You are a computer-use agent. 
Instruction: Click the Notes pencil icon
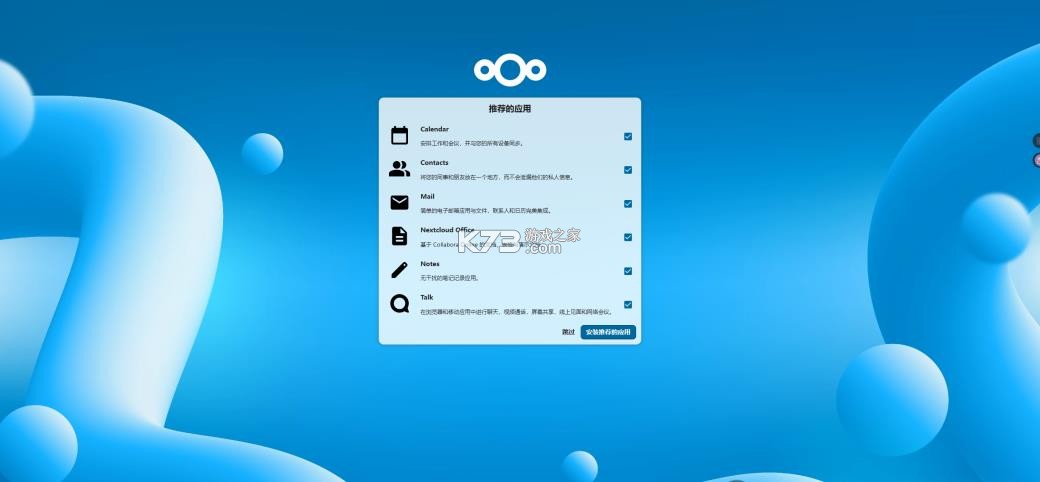click(x=399, y=270)
